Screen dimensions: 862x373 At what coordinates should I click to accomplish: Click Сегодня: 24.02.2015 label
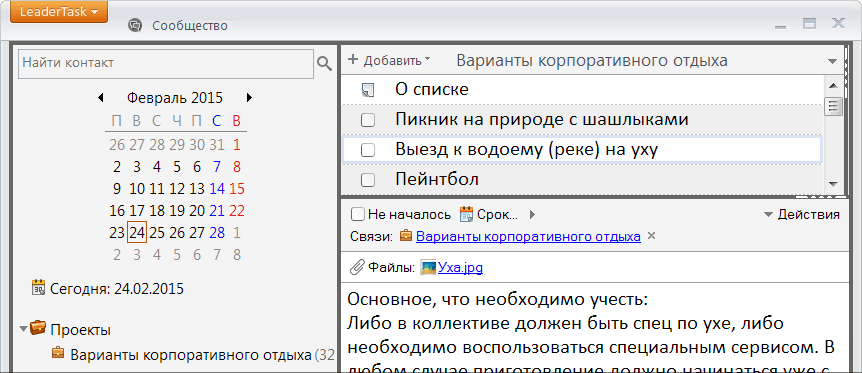point(117,289)
